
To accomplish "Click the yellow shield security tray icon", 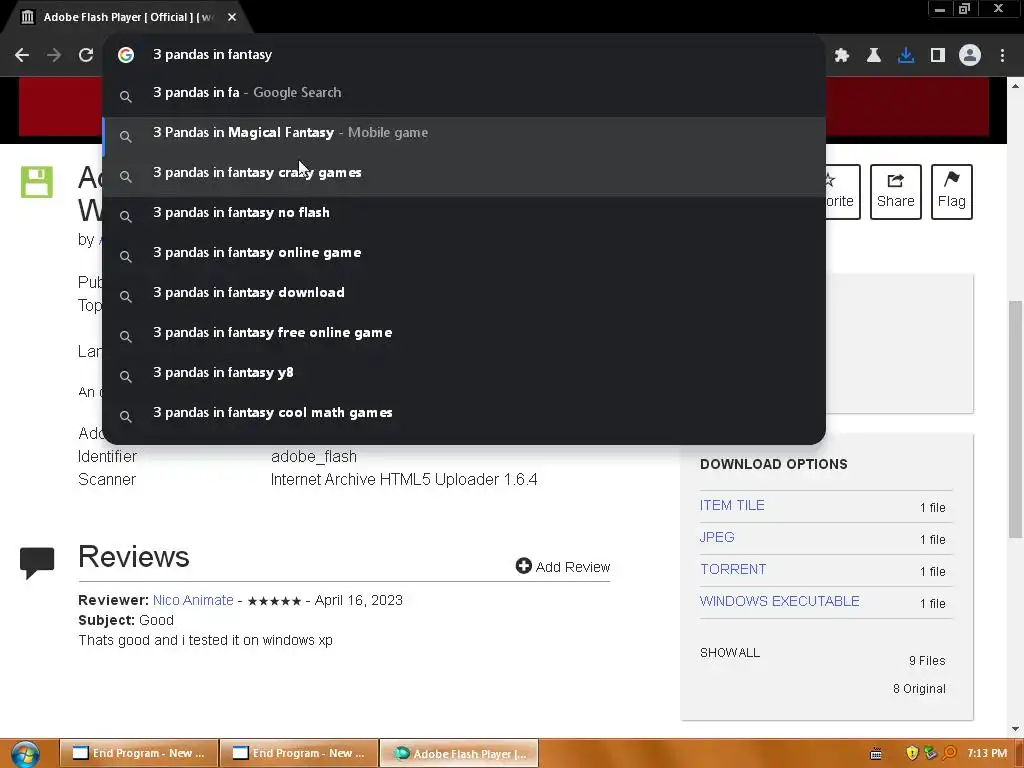I will coord(912,753).
